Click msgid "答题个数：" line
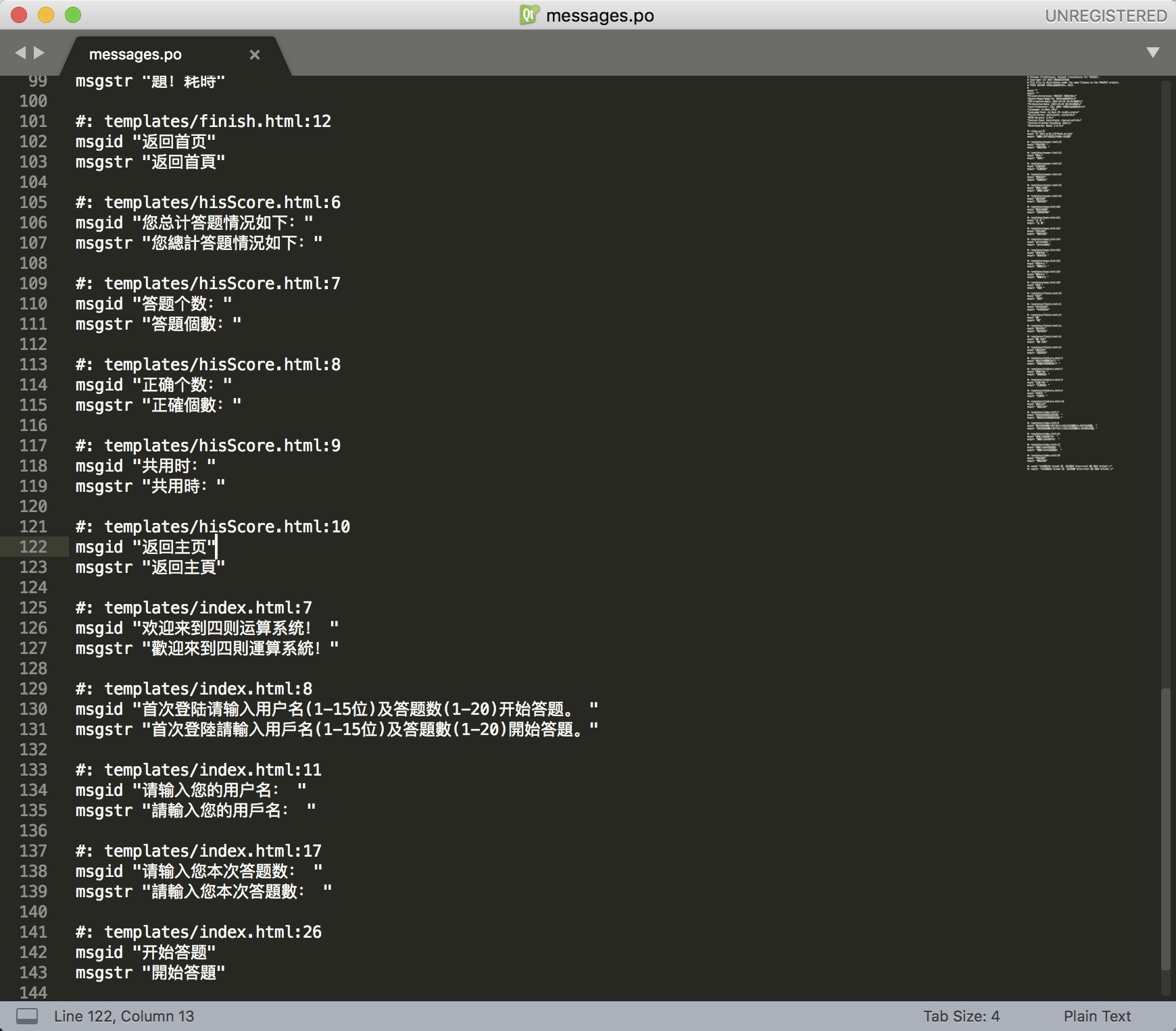 pos(154,304)
